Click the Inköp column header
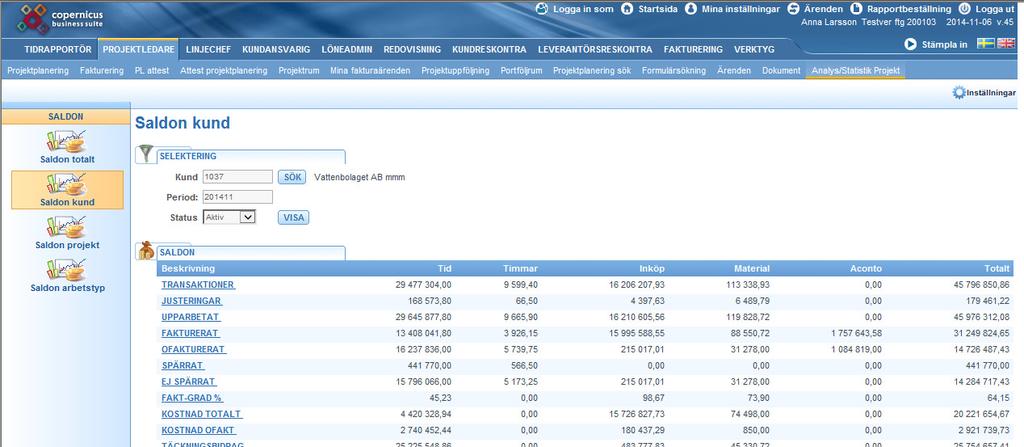 point(652,269)
